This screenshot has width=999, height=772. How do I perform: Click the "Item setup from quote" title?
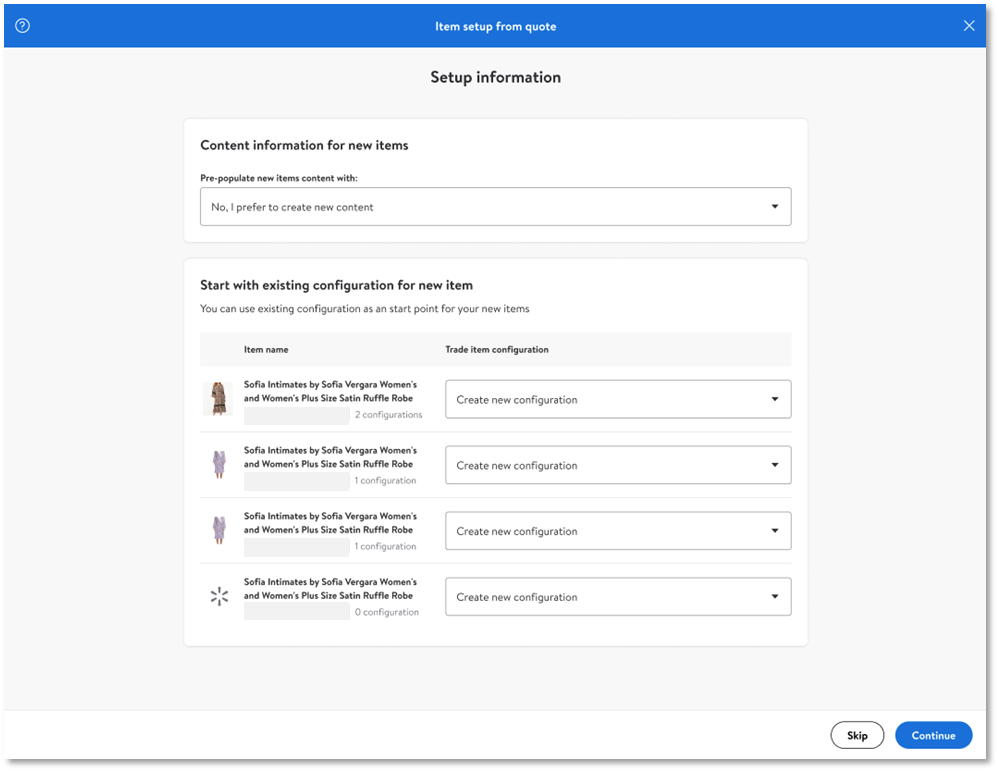495,26
